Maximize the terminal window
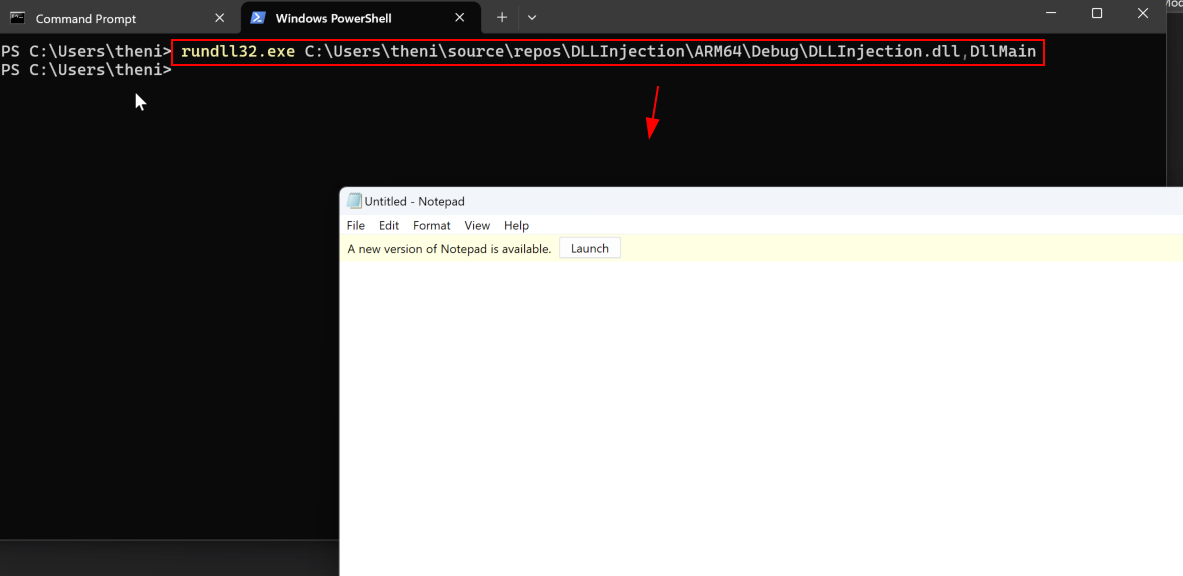The image size is (1183, 576). [1097, 13]
